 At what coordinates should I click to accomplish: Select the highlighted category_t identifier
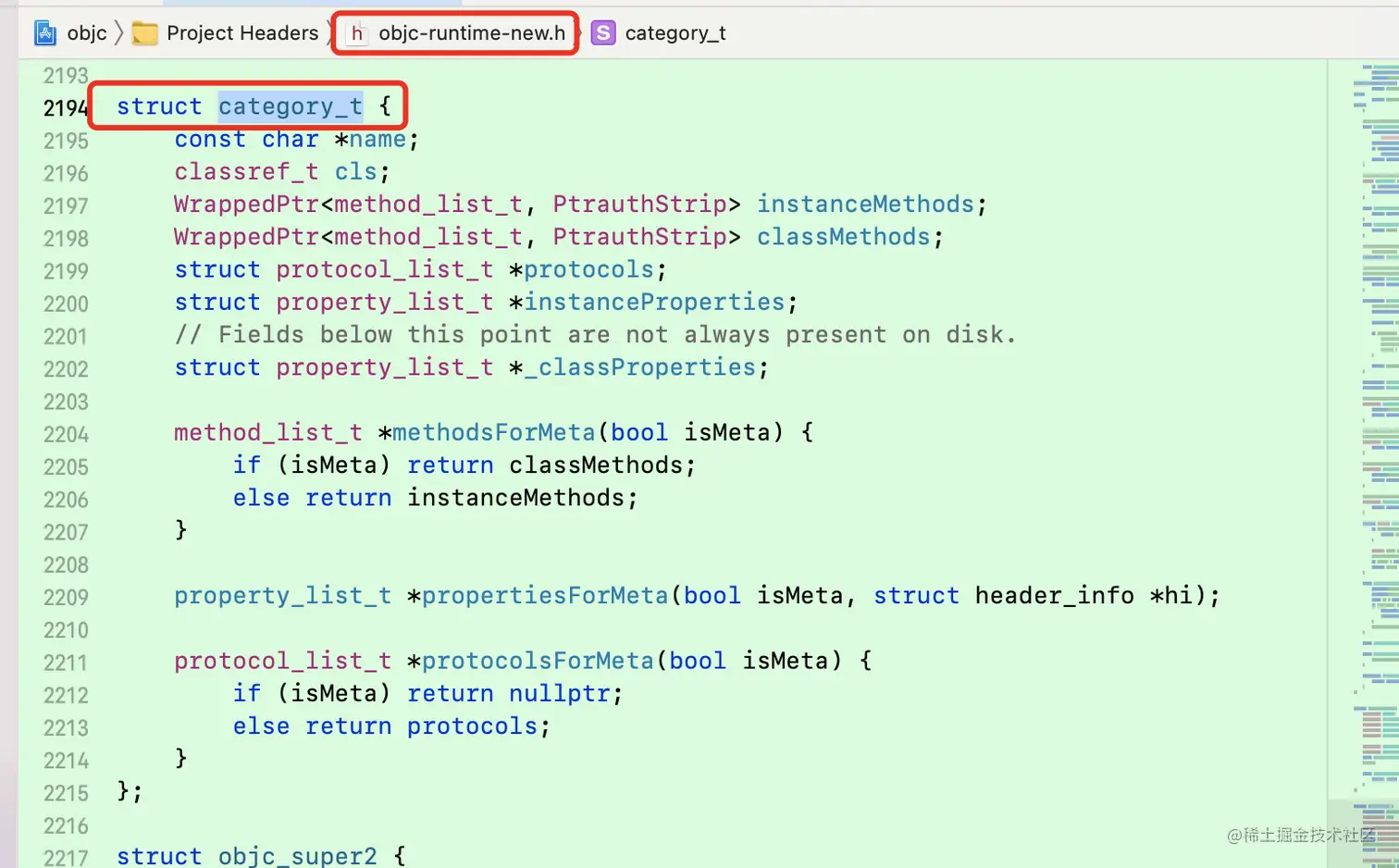click(291, 106)
